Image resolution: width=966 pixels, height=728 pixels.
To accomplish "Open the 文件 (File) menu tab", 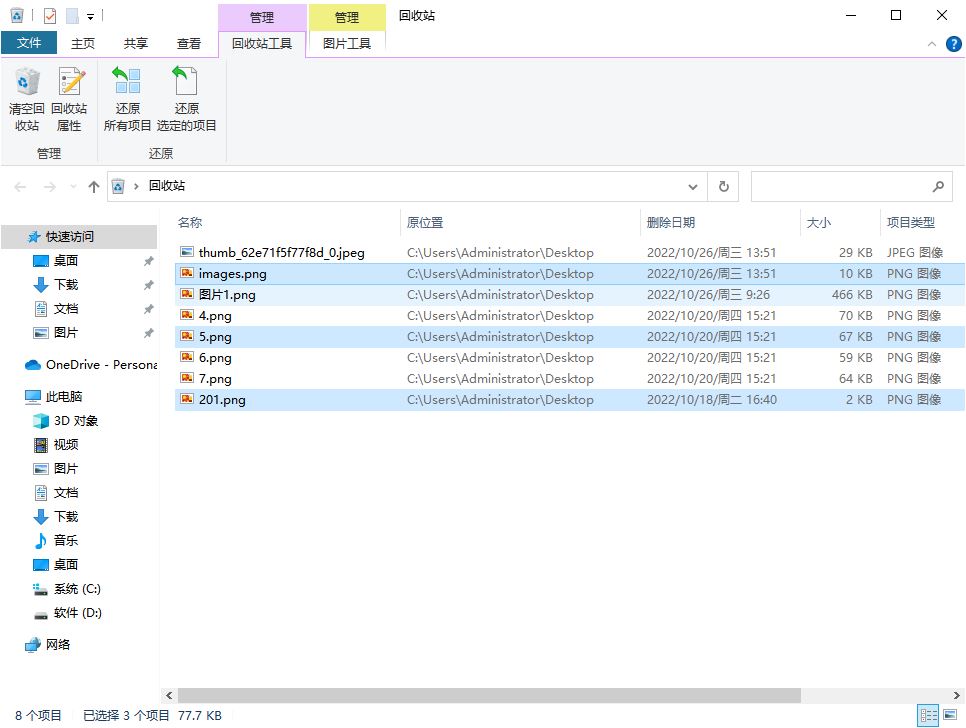I will (x=29, y=43).
